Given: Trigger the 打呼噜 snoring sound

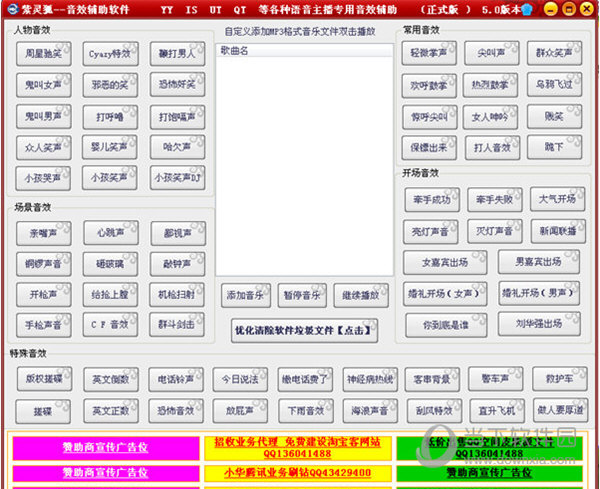Looking at the screenshot, I should point(110,117).
